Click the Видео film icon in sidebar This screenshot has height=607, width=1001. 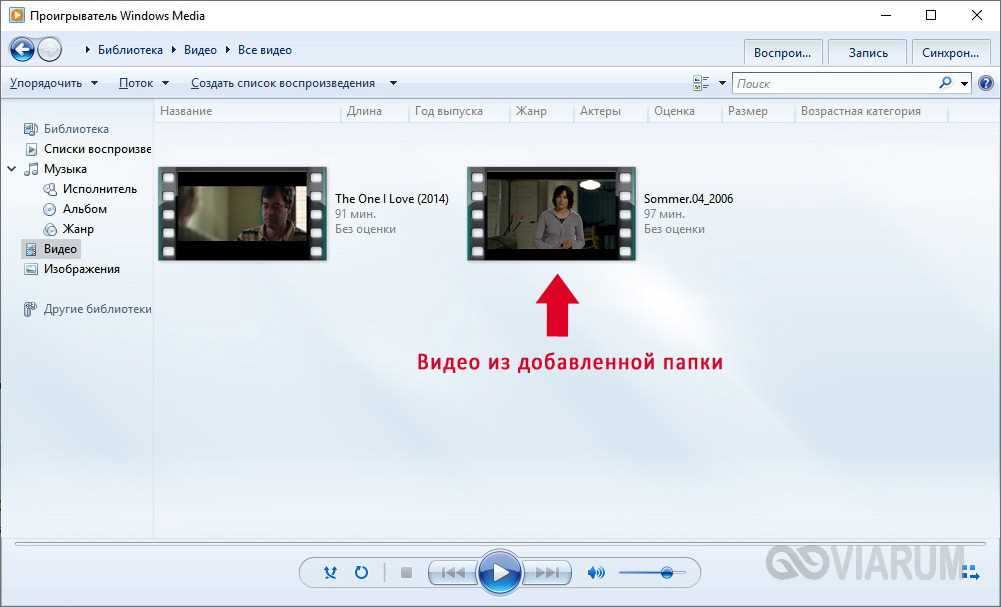[31, 249]
